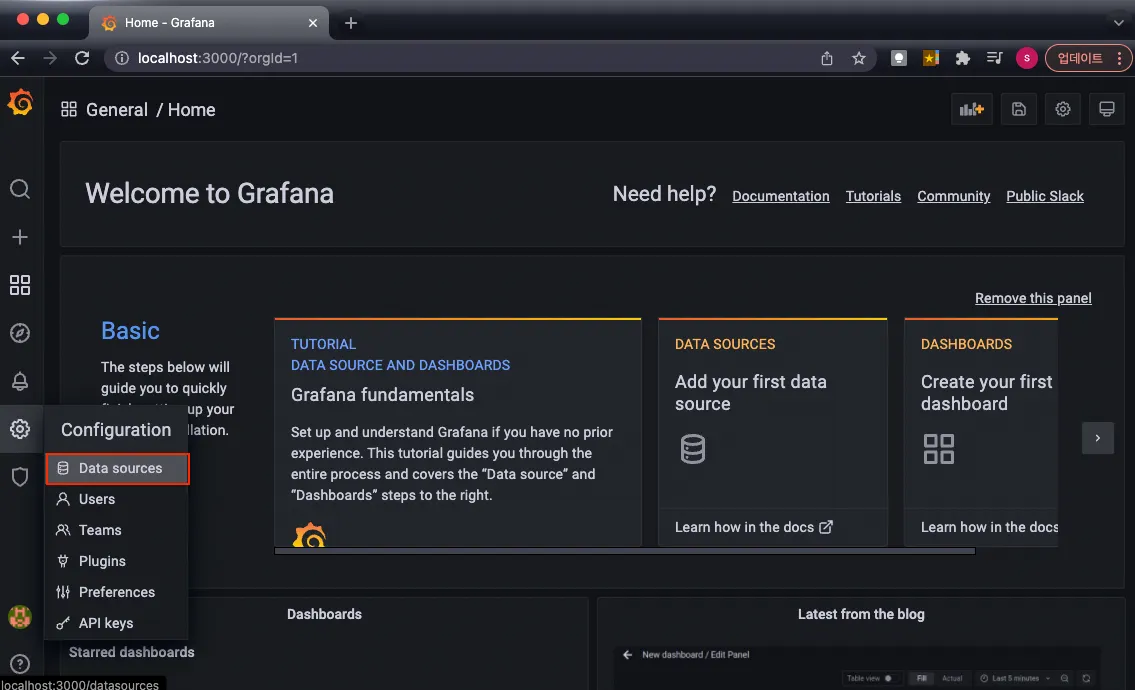The width and height of the screenshot is (1135, 690).
Task: Reload the page with browser refresh icon
Action: 82,58
